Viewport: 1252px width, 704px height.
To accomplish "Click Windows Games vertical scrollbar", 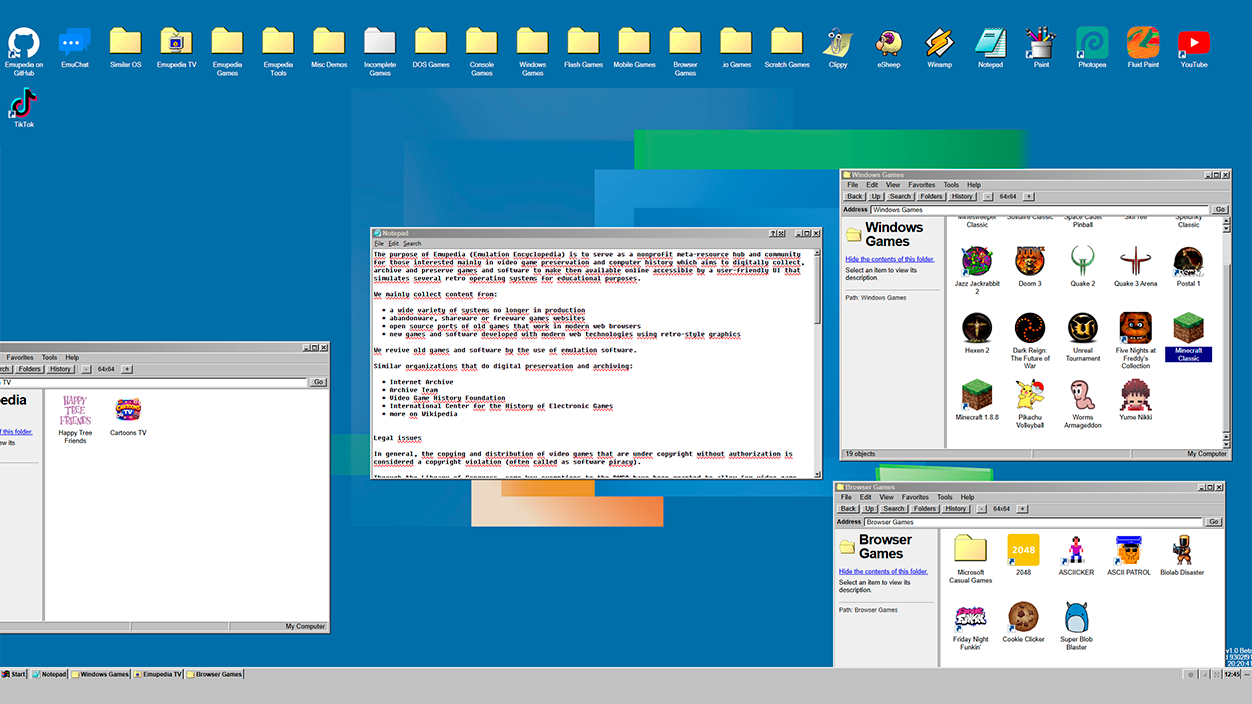I will point(1228,332).
